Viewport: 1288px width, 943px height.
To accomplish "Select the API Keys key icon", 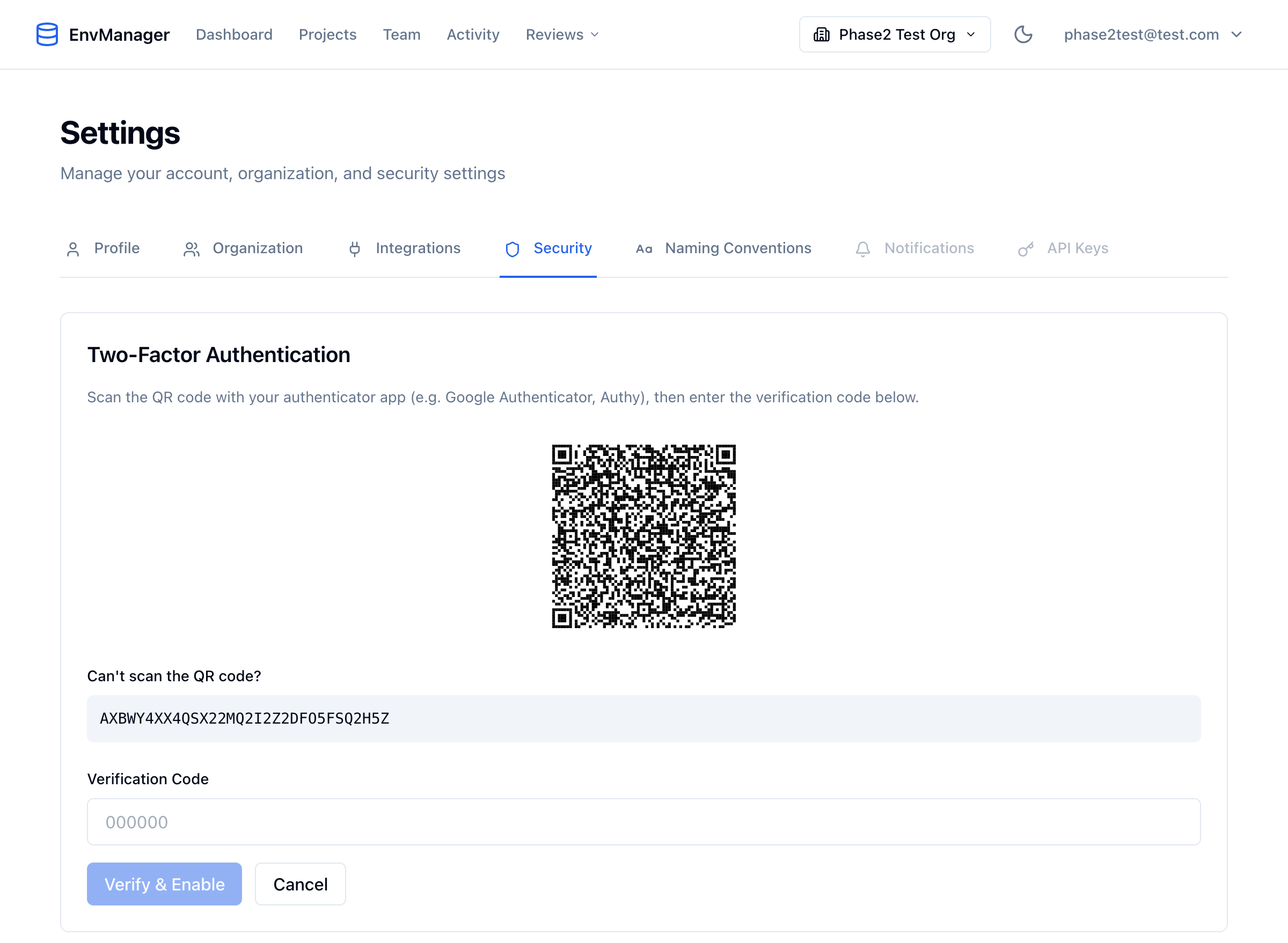I will [x=1026, y=248].
